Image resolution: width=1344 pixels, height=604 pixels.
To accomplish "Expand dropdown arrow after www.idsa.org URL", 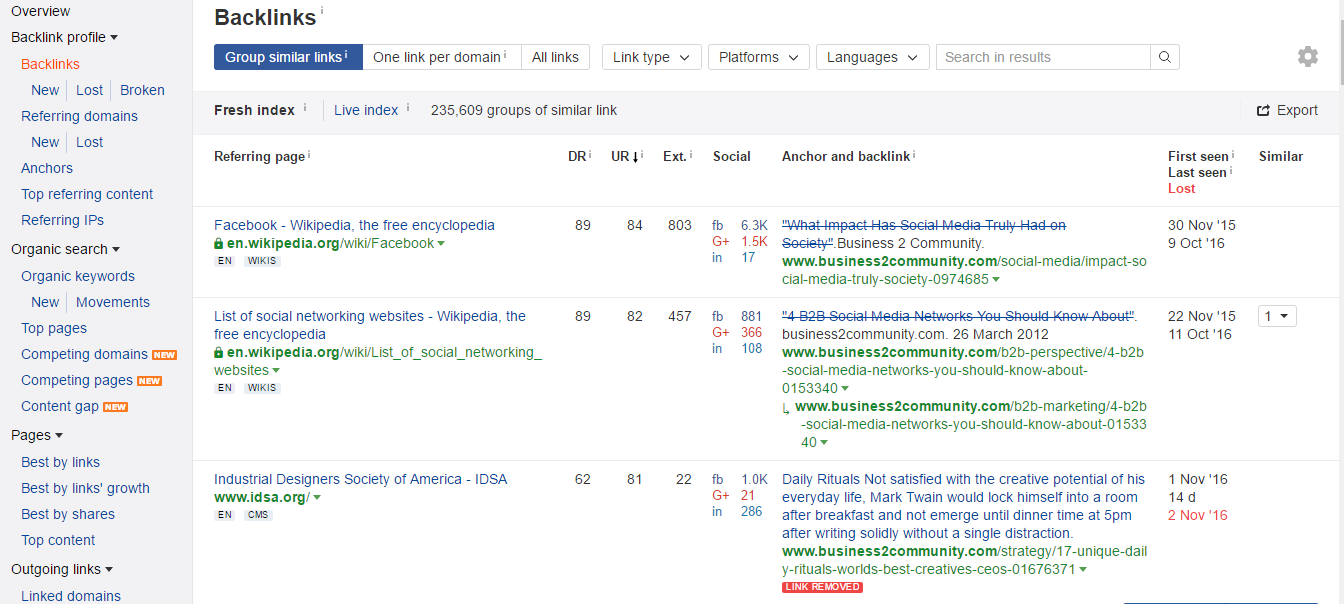I will [317, 498].
